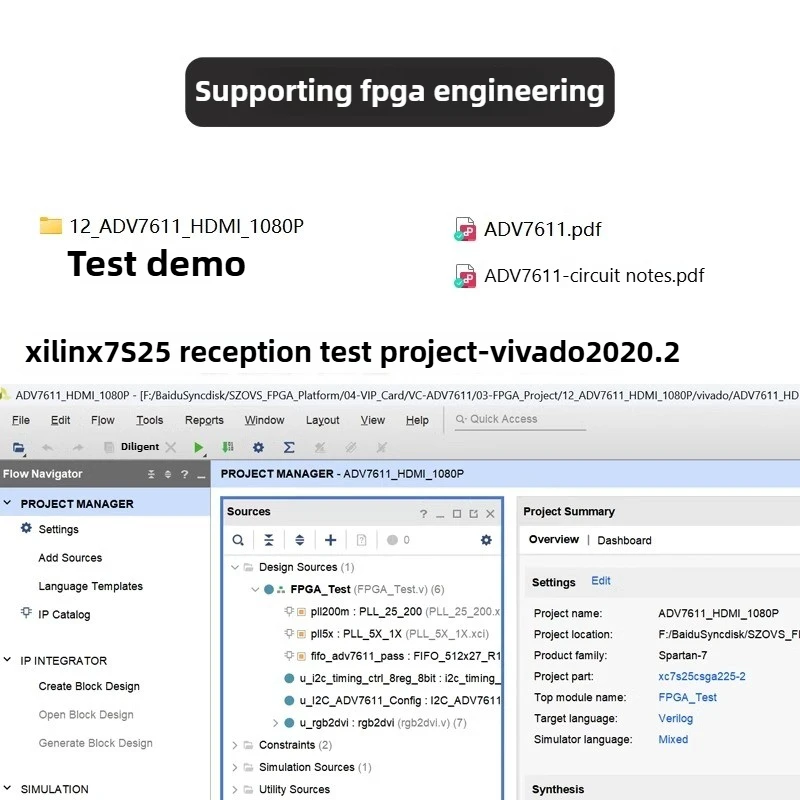The width and height of the screenshot is (800, 800).
Task: Select IP Catalog in Flow Navigator
Action: [64, 614]
